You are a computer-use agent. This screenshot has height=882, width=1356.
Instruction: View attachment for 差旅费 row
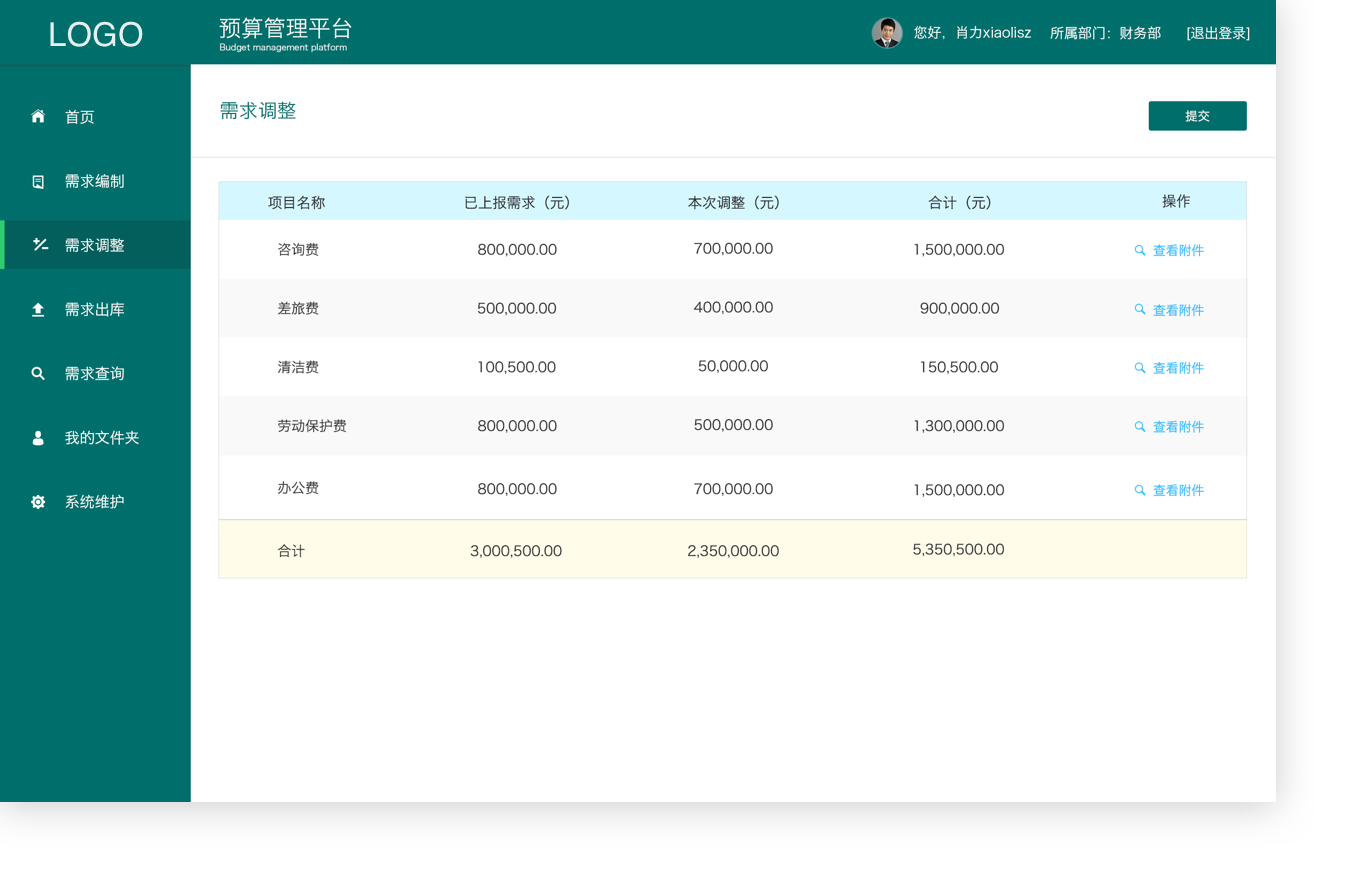point(1177,310)
